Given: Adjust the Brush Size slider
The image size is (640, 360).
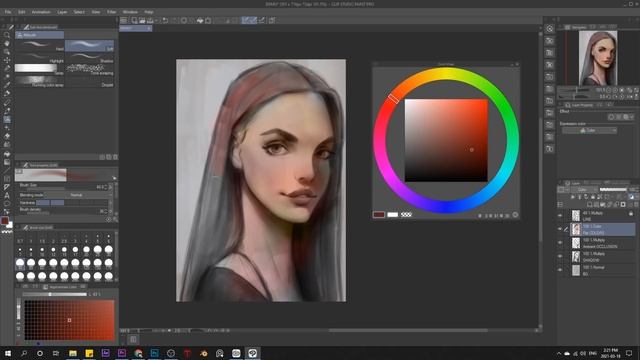Looking at the screenshot, I should pos(46,189).
